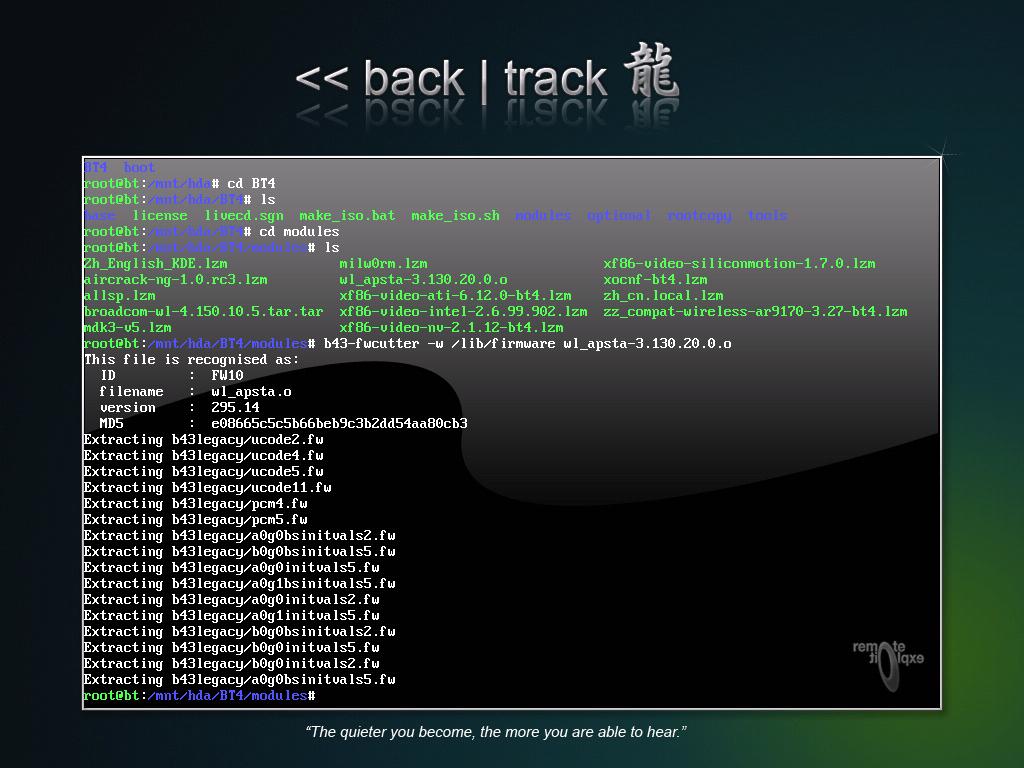Click the line ending 'a0g0bsinitvals5.fw'
This screenshot has width=1024, height=768.
(240, 680)
